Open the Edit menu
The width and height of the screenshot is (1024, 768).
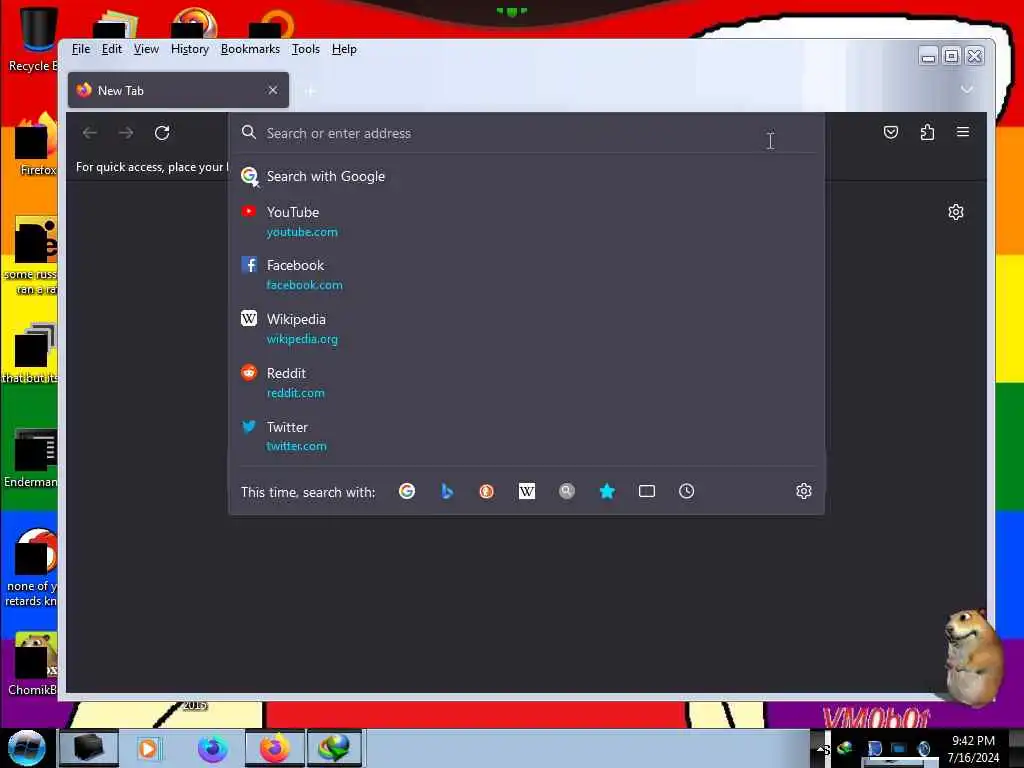coord(112,49)
